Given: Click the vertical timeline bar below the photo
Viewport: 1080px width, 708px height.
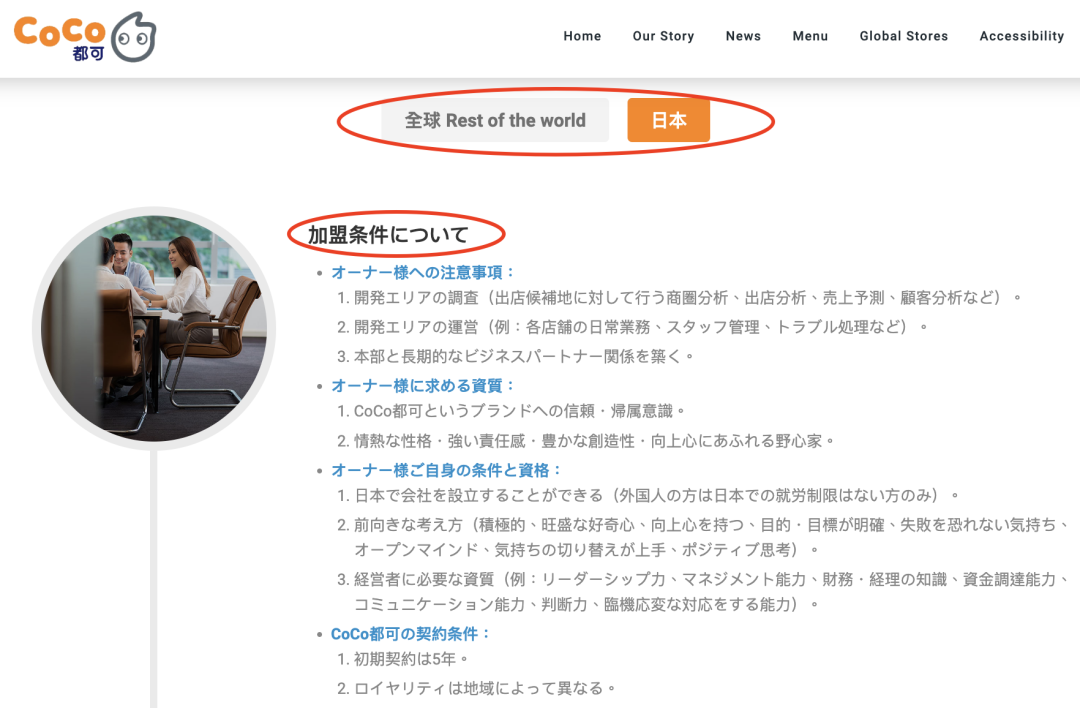Looking at the screenshot, I should (154, 580).
